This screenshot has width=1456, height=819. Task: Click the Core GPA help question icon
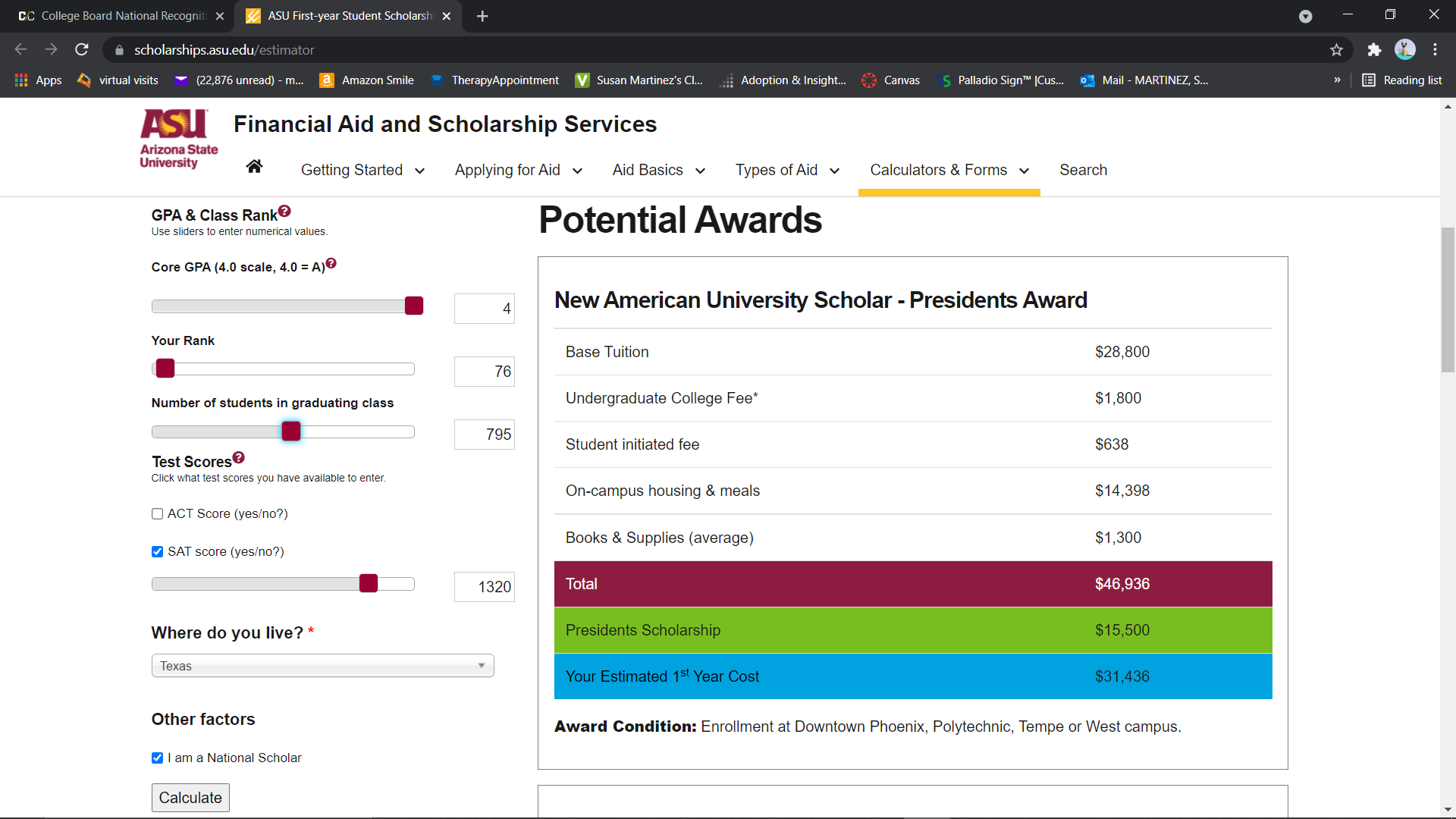331,264
